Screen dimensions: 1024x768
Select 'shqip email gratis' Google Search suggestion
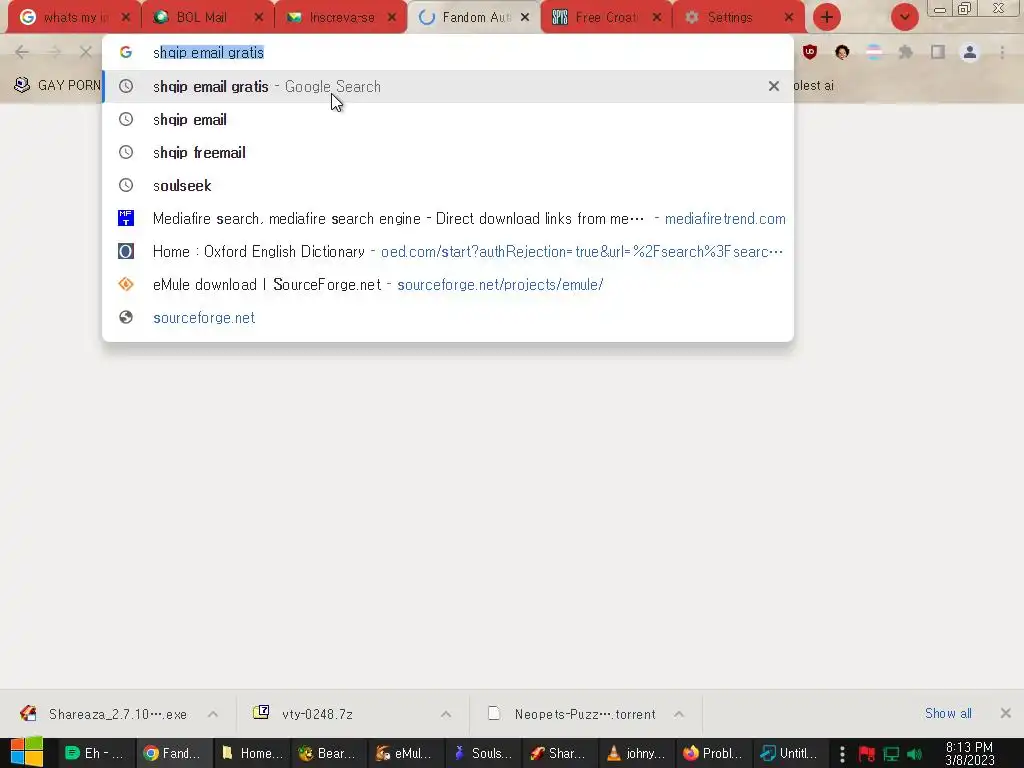click(448, 86)
